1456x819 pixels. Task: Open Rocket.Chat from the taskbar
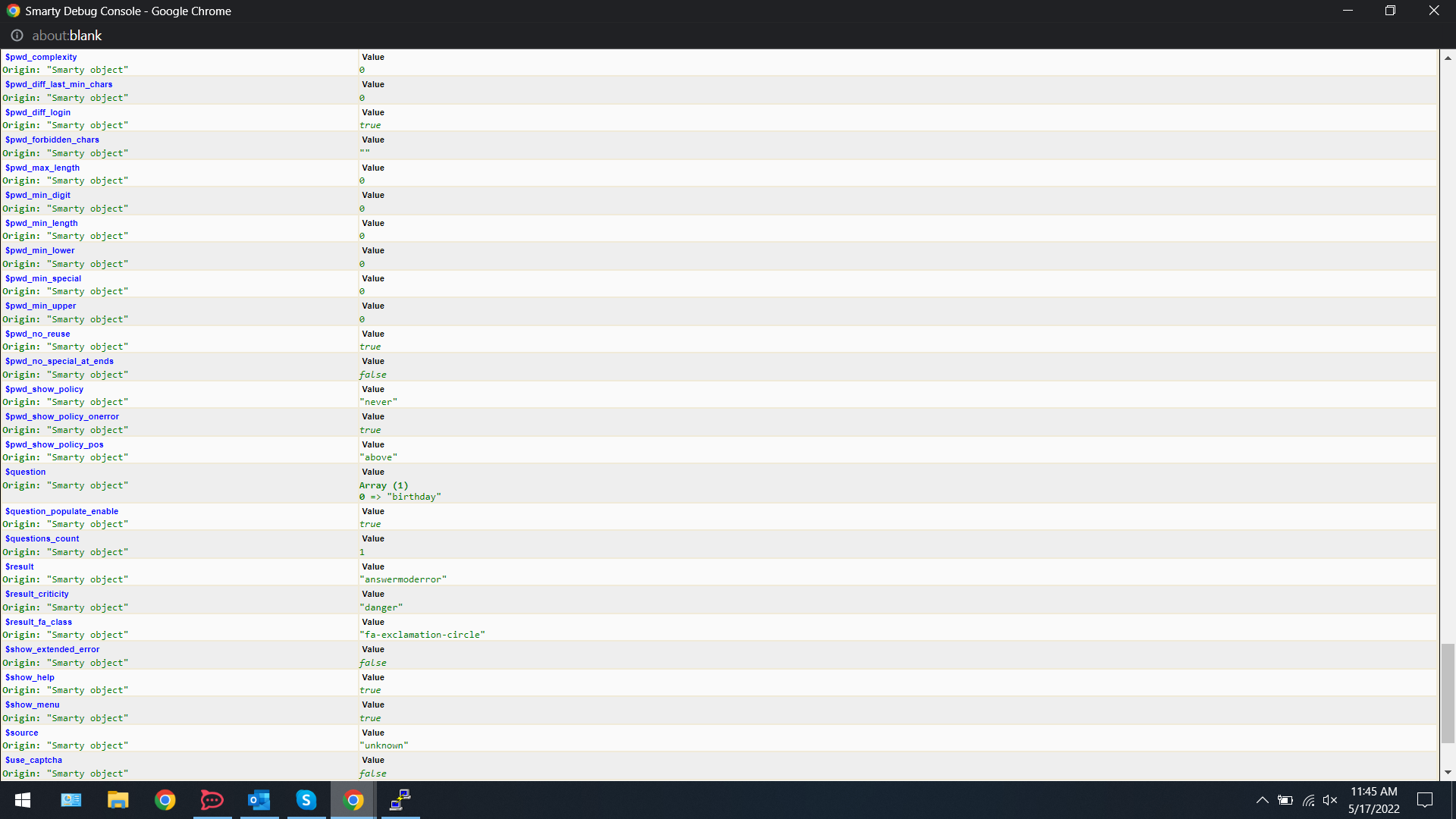click(212, 800)
